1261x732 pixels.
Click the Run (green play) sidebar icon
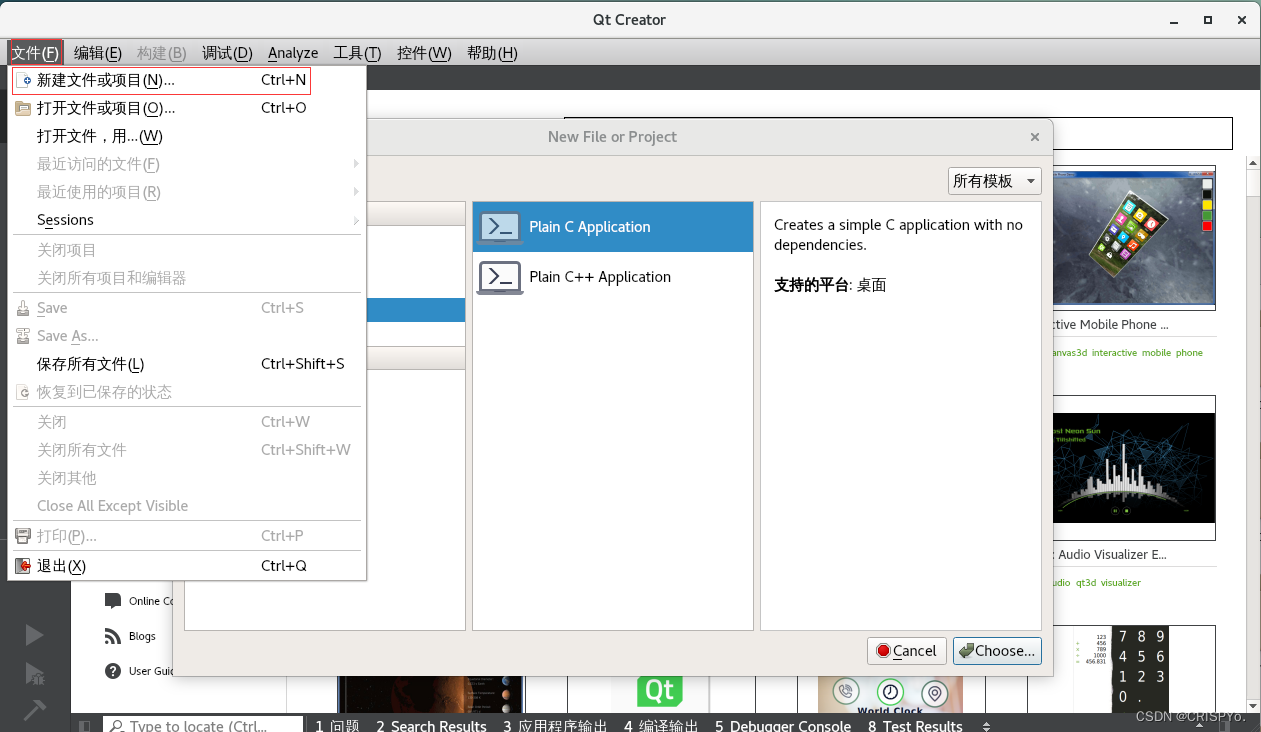[x=35, y=634]
